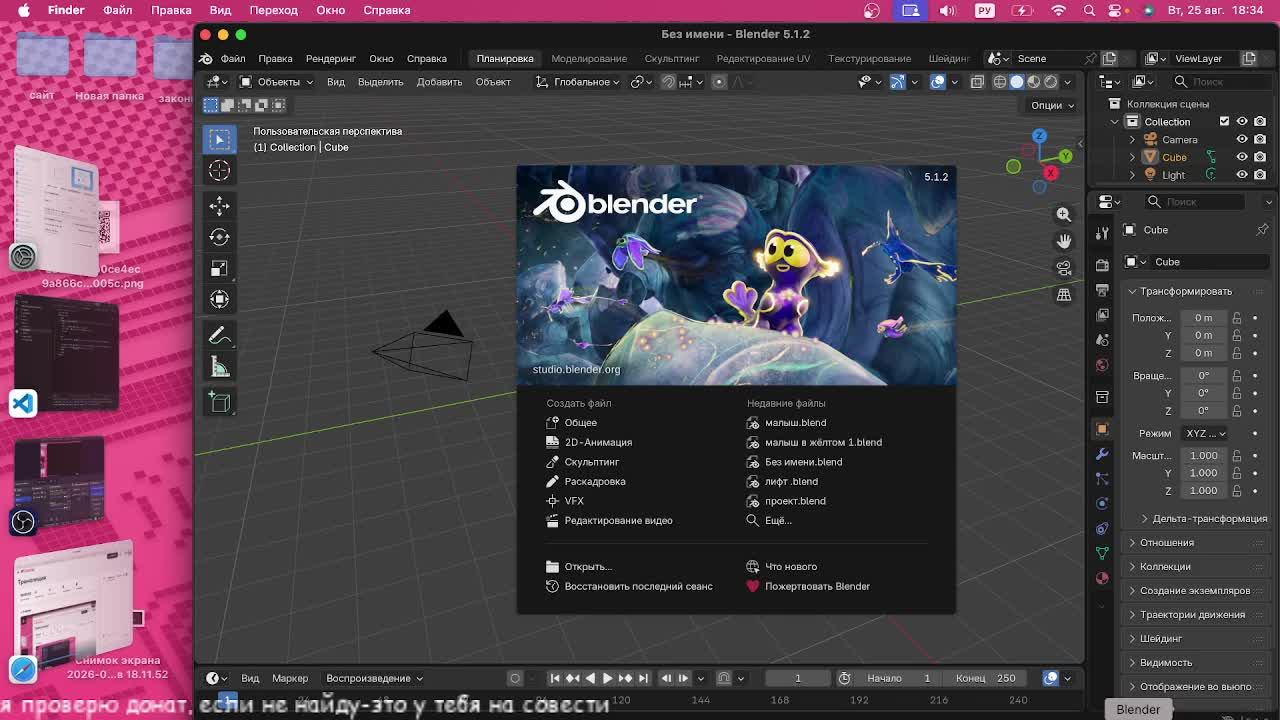Switch perspective/orthographic with the grid icon
The width and height of the screenshot is (1280, 720).
coord(1064,295)
